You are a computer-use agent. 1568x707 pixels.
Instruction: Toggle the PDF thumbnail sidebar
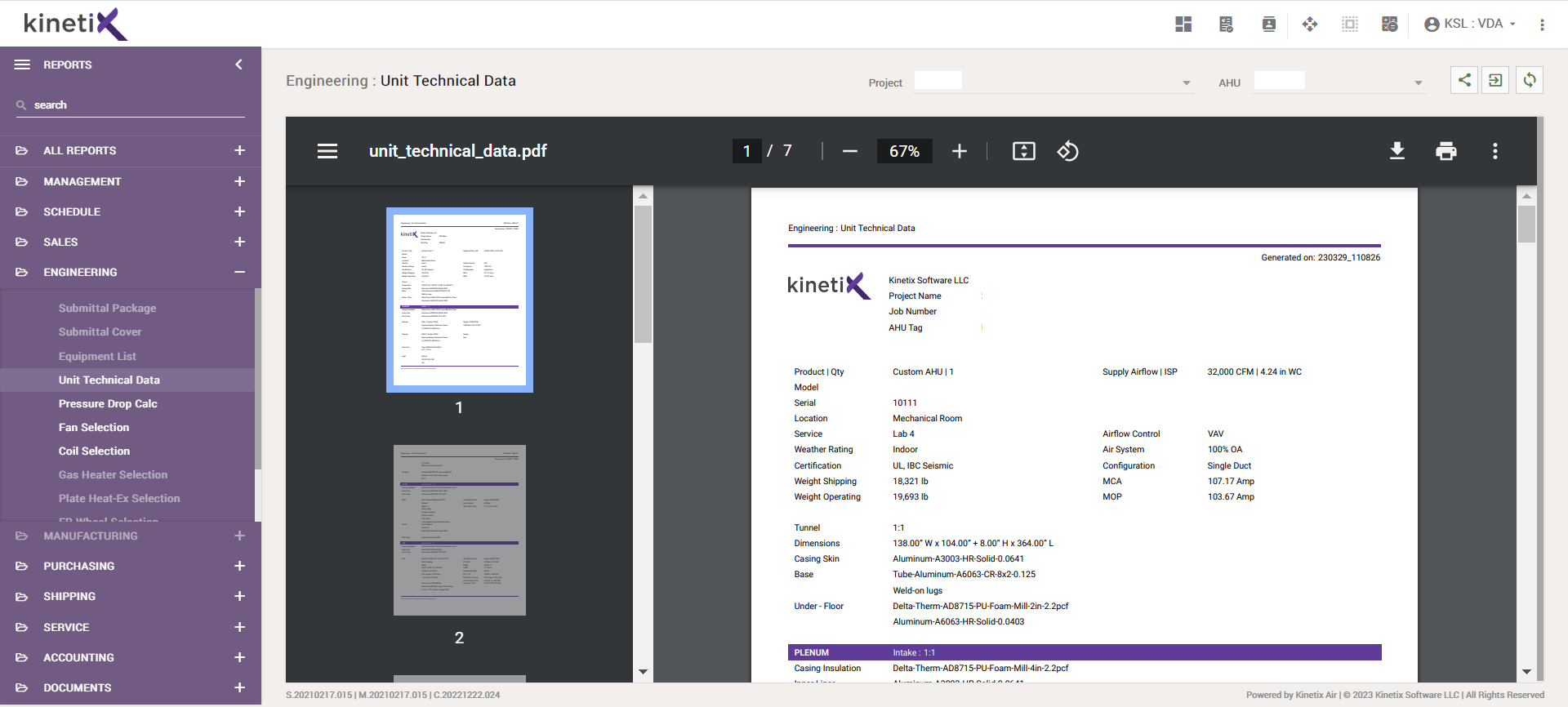point(327,151)
